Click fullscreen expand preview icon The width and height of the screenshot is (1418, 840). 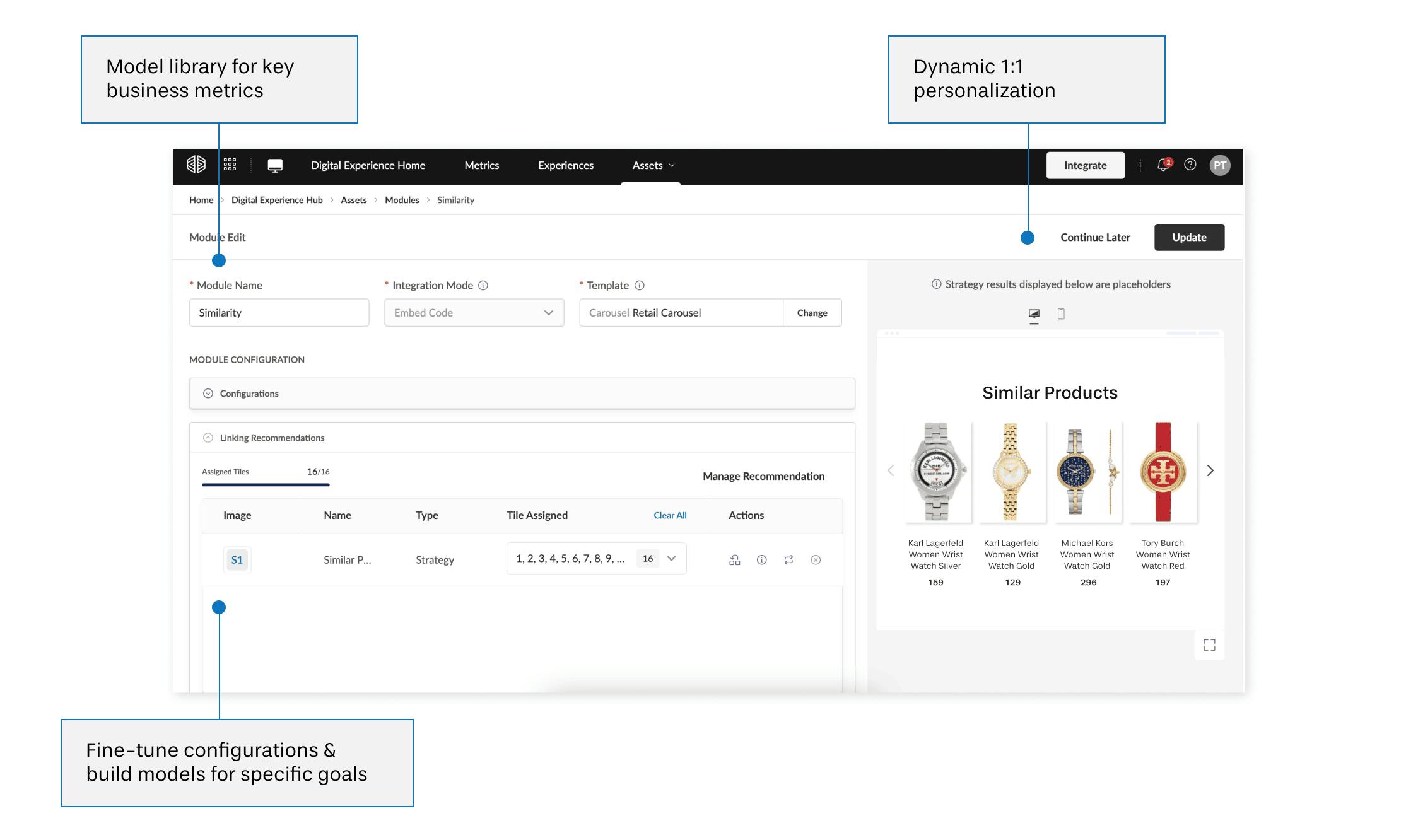click(x=1209, y=645)
